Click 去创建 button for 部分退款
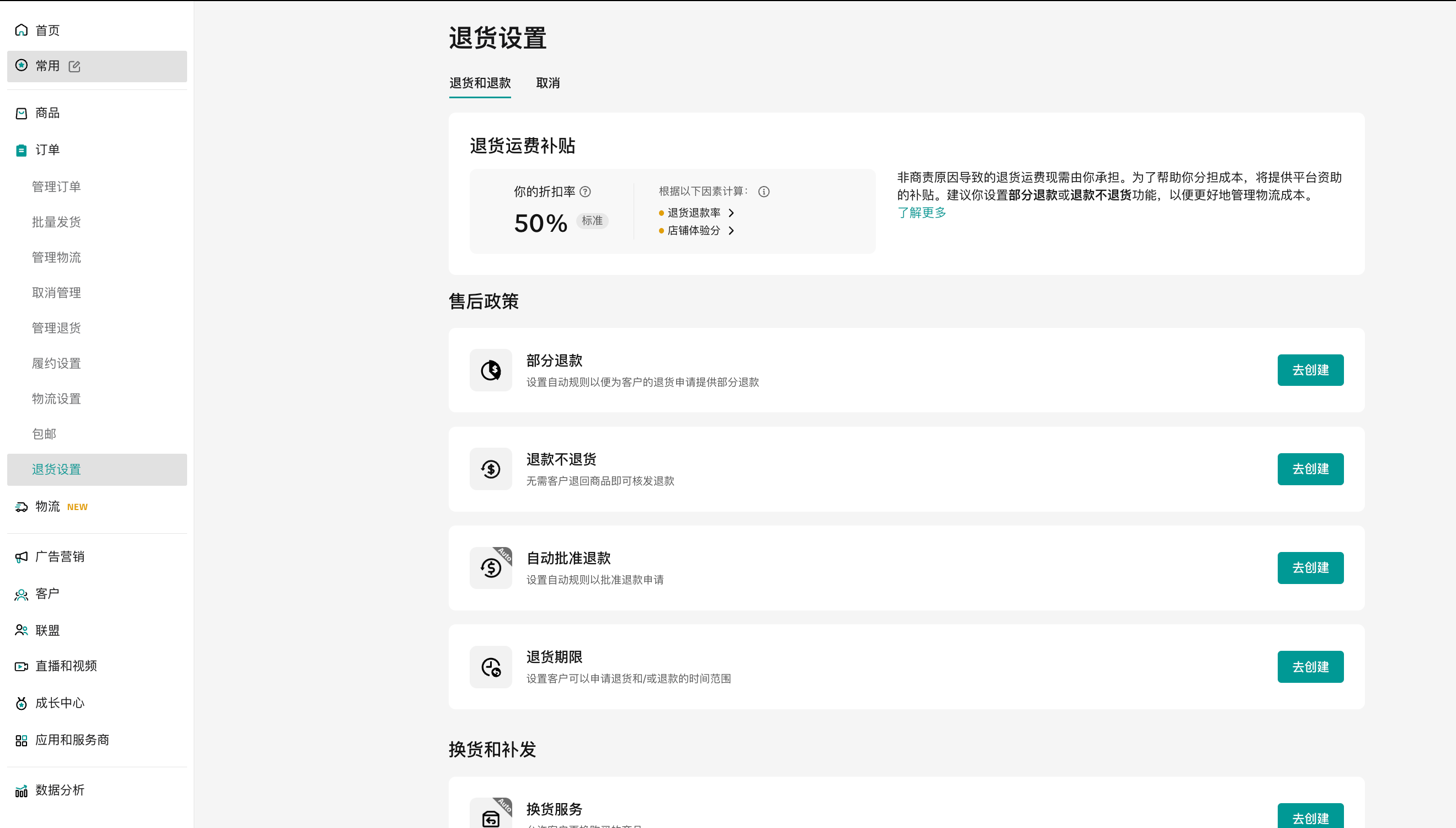 tap(1310, 370)
